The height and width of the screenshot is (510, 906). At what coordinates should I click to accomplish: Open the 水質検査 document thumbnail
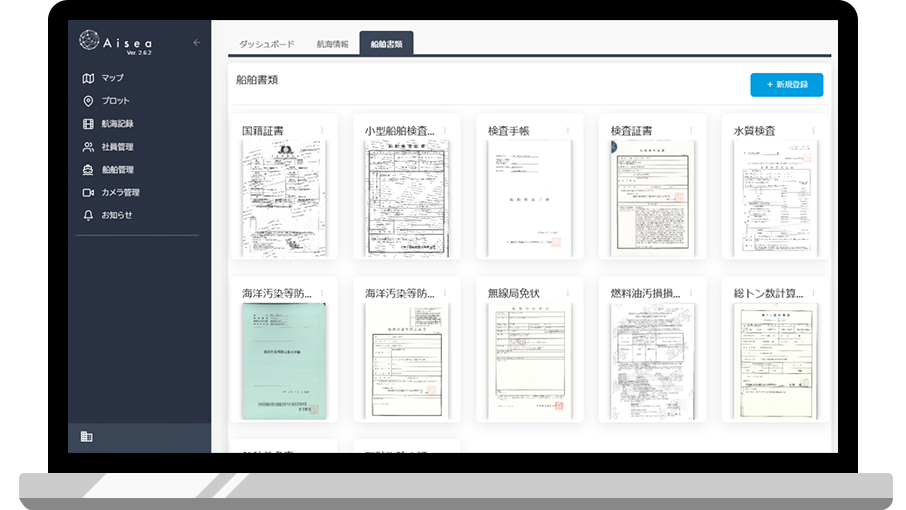(775, 199)
